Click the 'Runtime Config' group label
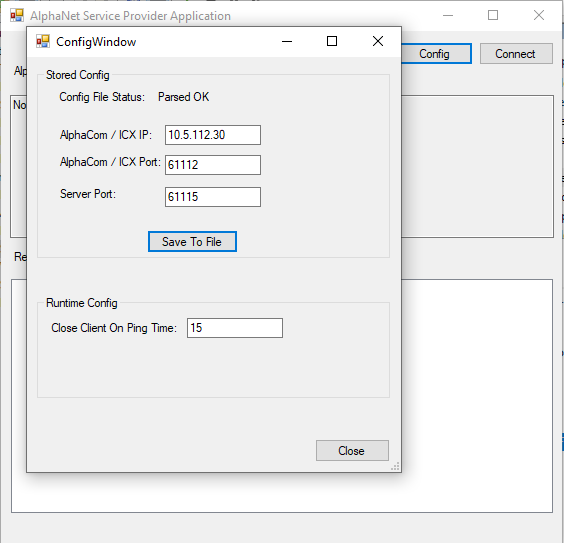This screenshot has width=564, height=543. click(x=82, y=303)
